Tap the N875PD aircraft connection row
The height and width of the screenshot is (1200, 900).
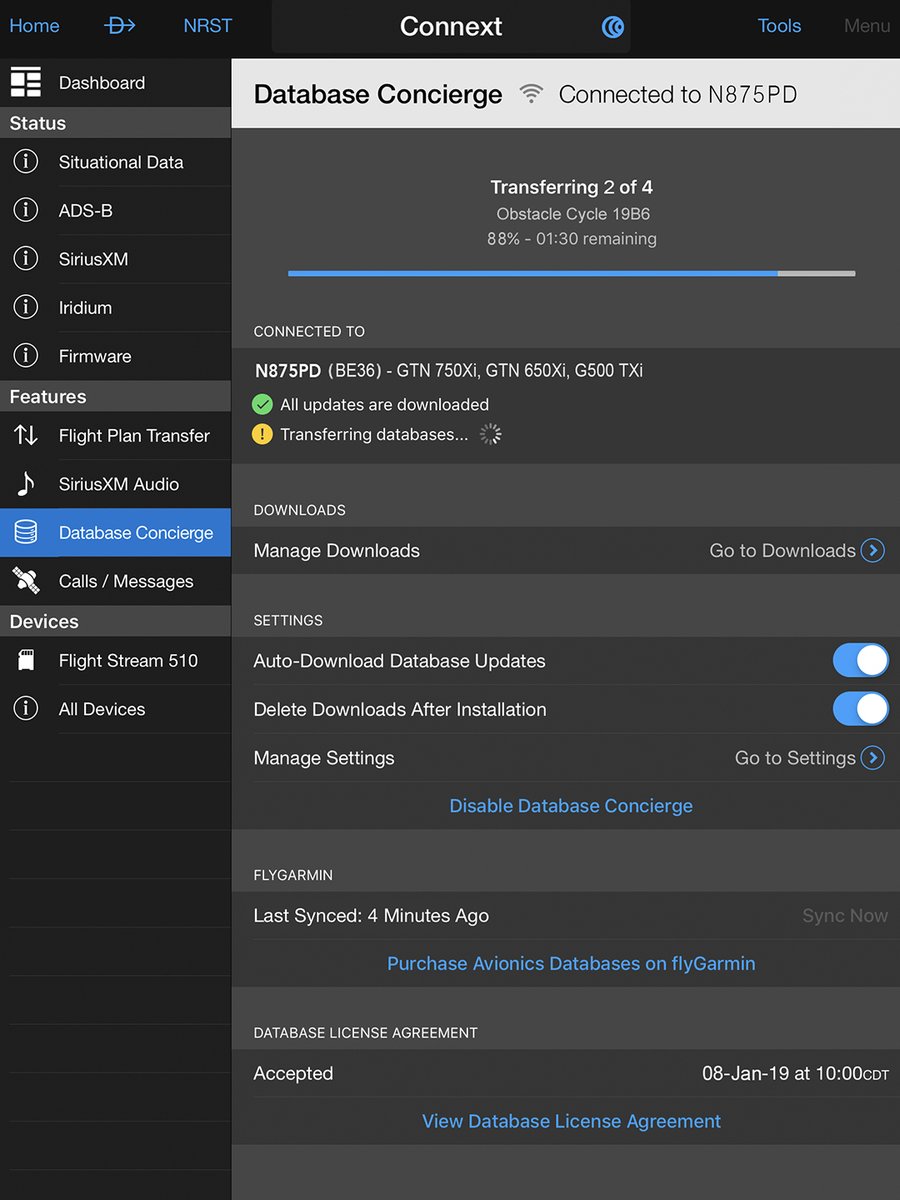[x=565, y=405]
